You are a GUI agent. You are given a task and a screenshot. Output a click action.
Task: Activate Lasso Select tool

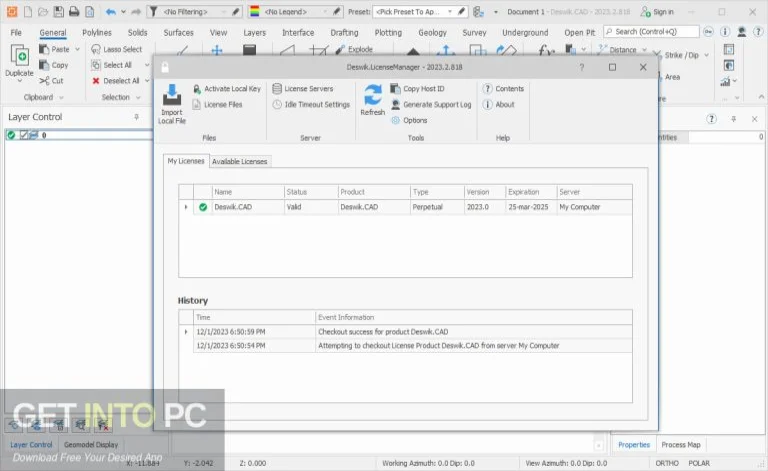pos(117,49)
